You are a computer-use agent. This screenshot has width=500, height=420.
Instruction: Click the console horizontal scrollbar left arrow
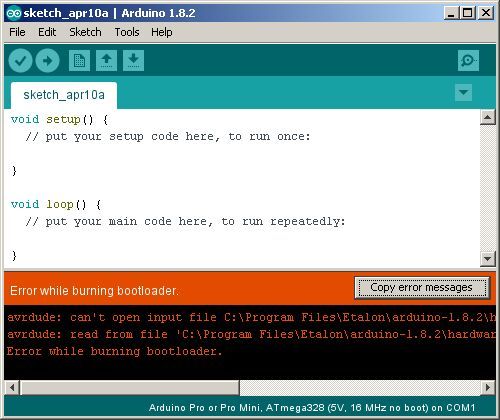coord(12,387)
